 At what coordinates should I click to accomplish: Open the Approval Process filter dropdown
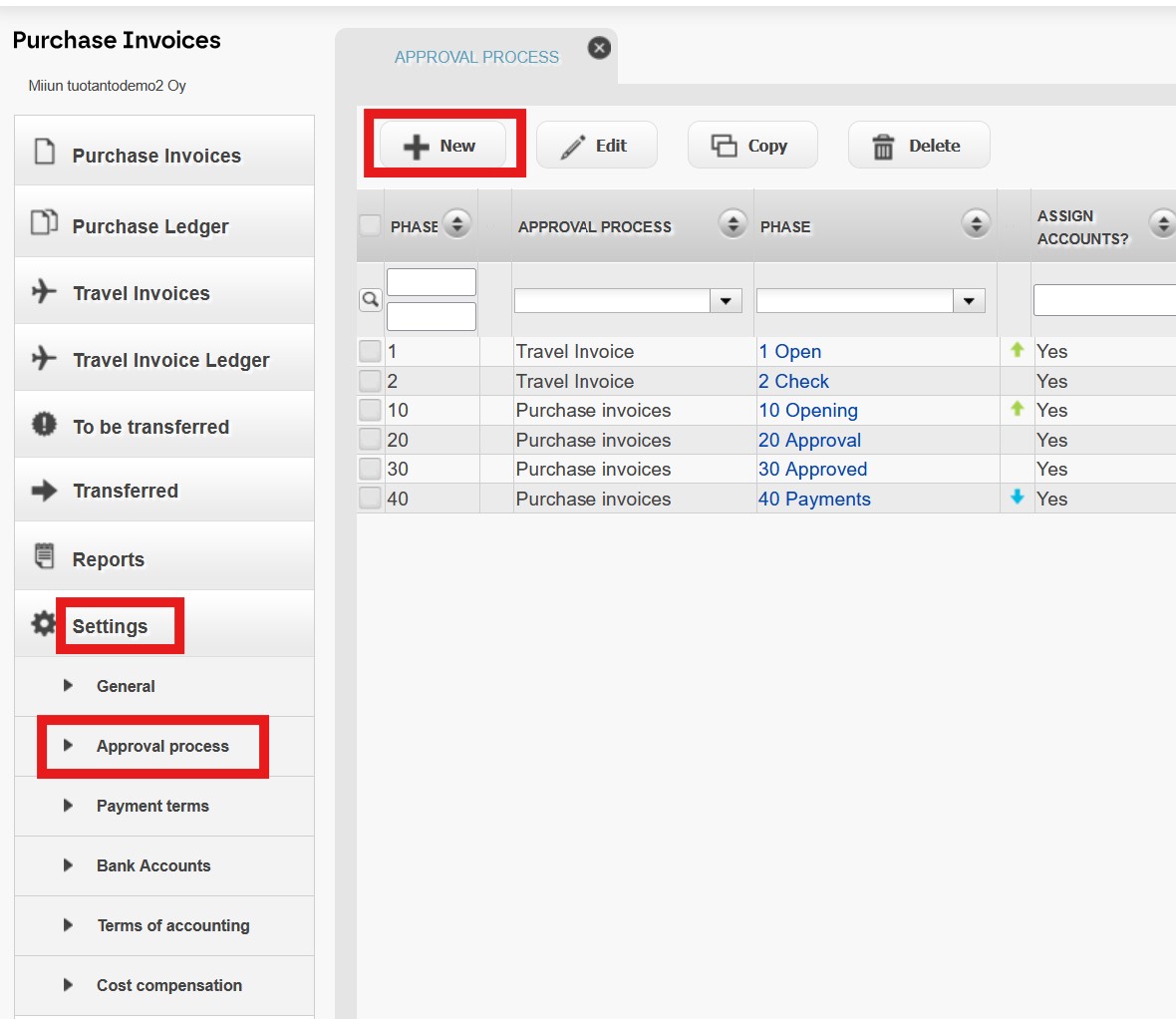click(x=726, y=301)
